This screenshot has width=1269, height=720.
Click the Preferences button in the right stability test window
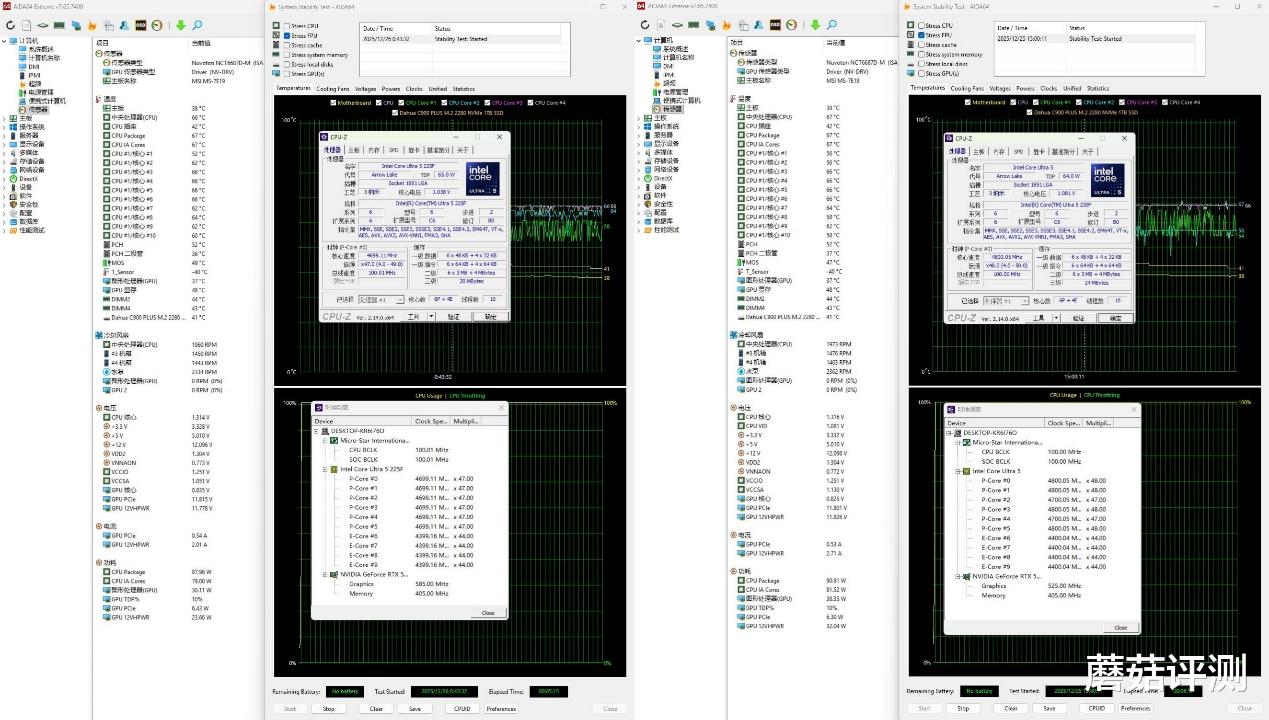pos(1135,708)
